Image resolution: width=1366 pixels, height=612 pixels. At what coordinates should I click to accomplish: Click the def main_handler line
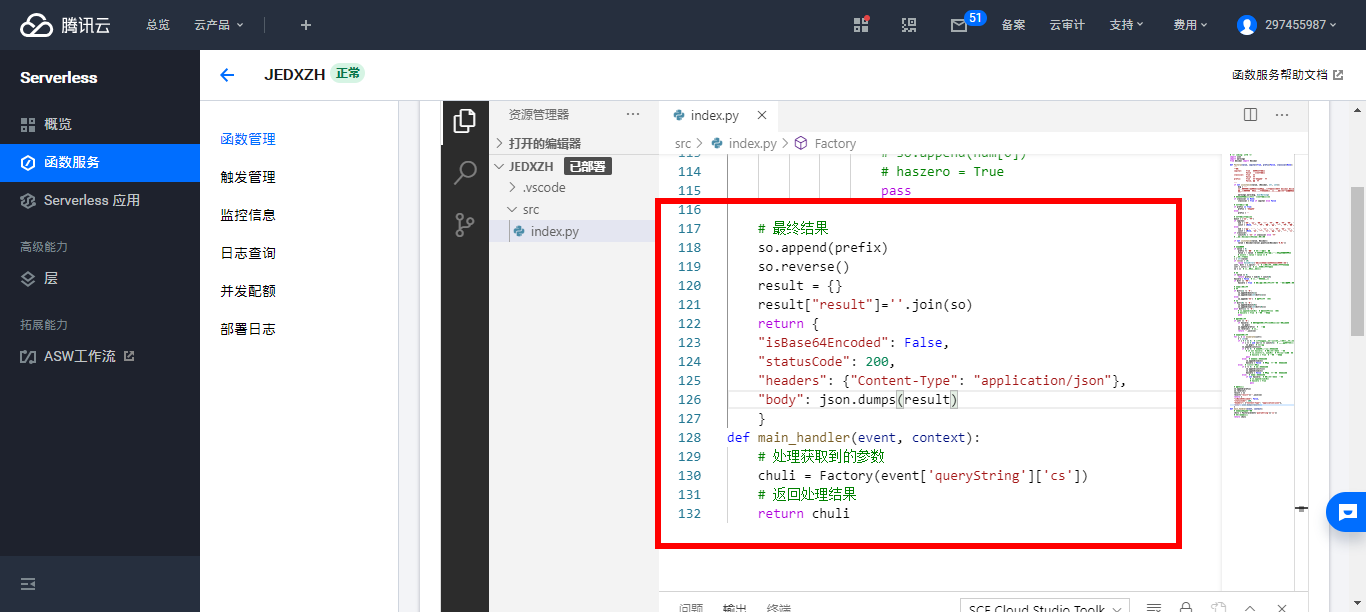tap(854, 437)
